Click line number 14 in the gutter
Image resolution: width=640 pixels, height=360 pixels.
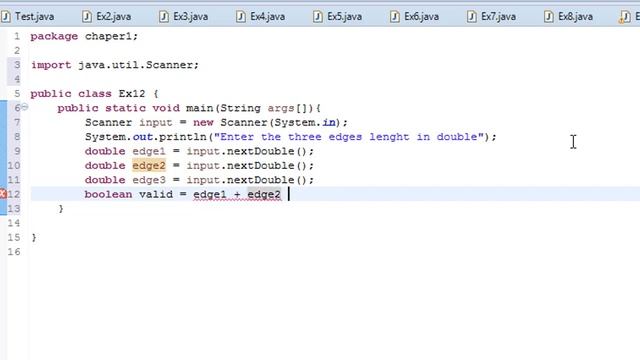point(13,223)
